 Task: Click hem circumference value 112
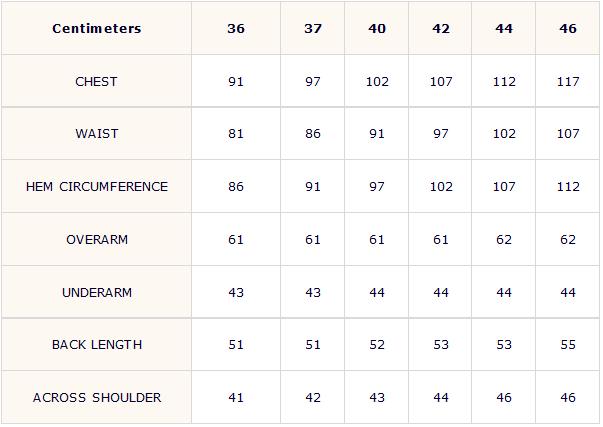point(568,187)
